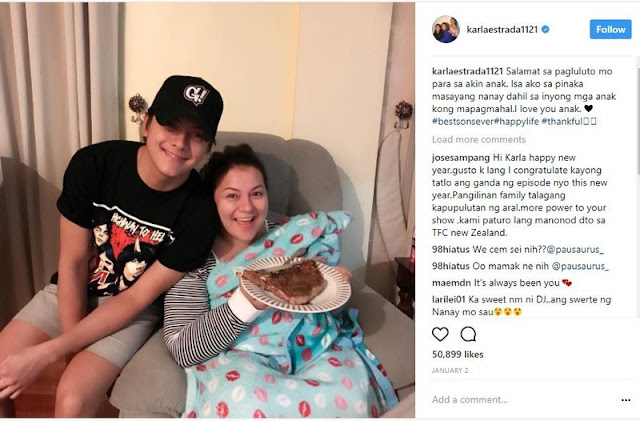Click the verified badge beside karlaestrada1121
Screen dimensions: 640x421
tap(545, 29)
